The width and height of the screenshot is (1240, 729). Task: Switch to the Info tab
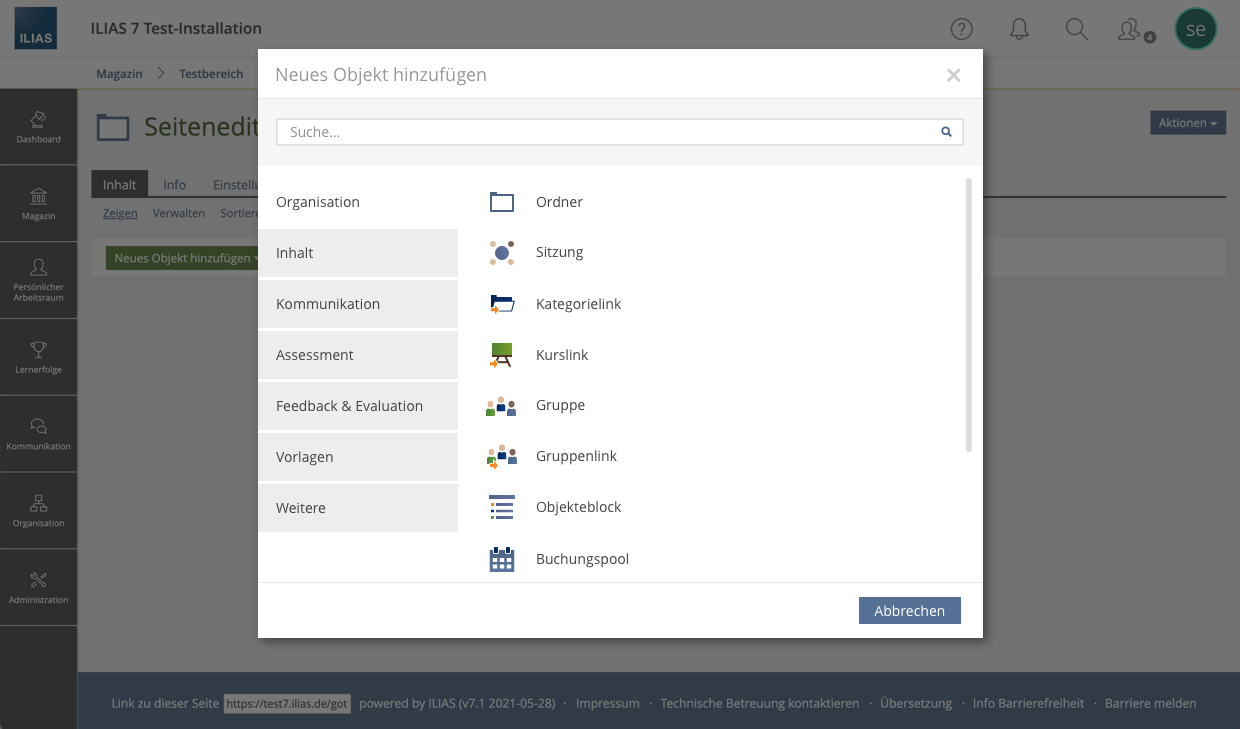[x=174, y=184]
